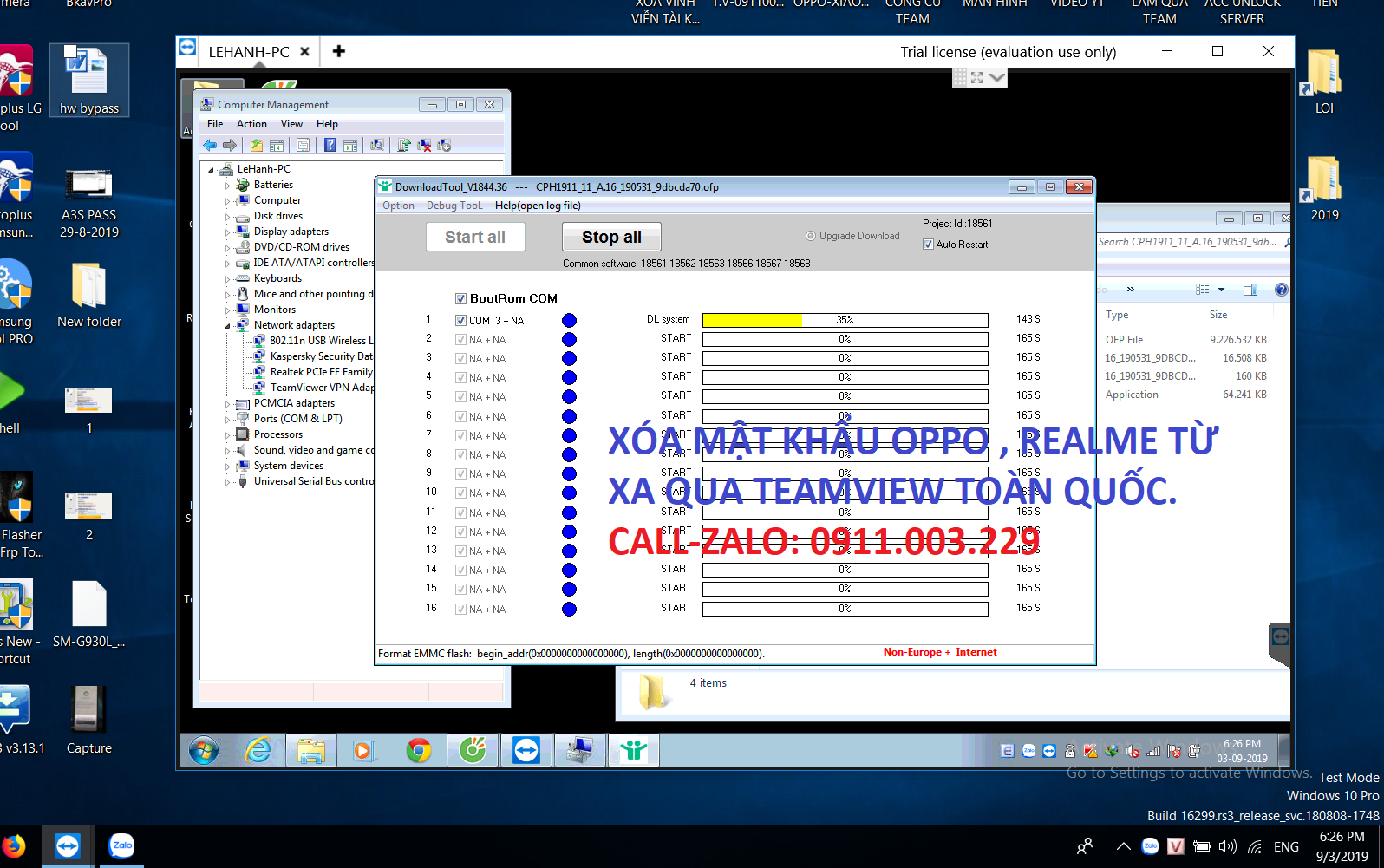Open Windows Media Player in remote taskbar
This screenshot has height=868, width=1384.
(x=362, y=750)
